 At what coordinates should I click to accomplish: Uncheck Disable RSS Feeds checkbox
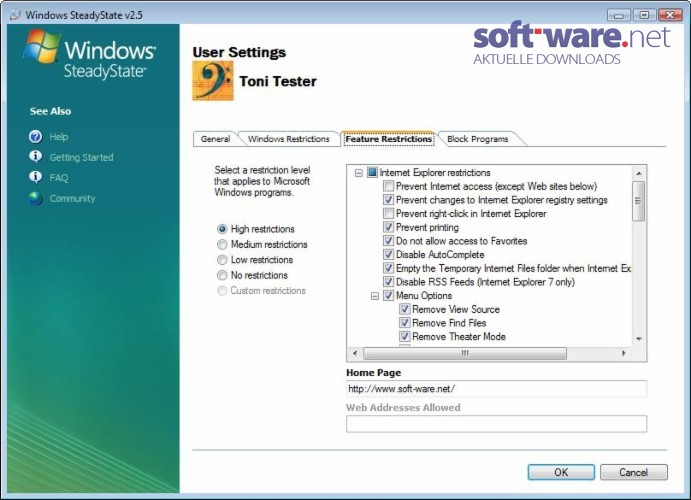[388, 281]
